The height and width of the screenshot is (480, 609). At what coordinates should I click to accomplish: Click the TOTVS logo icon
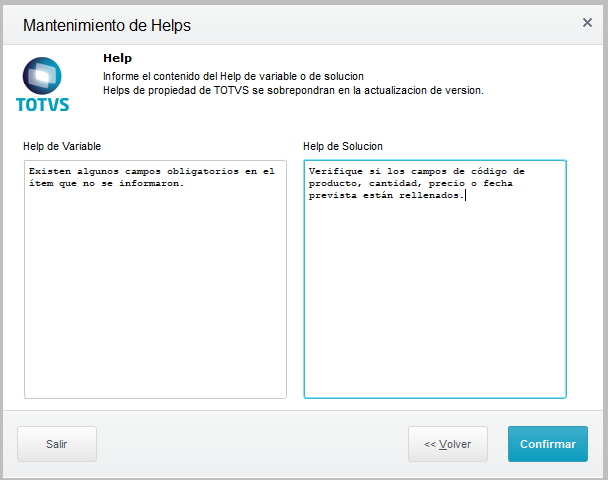42,85
